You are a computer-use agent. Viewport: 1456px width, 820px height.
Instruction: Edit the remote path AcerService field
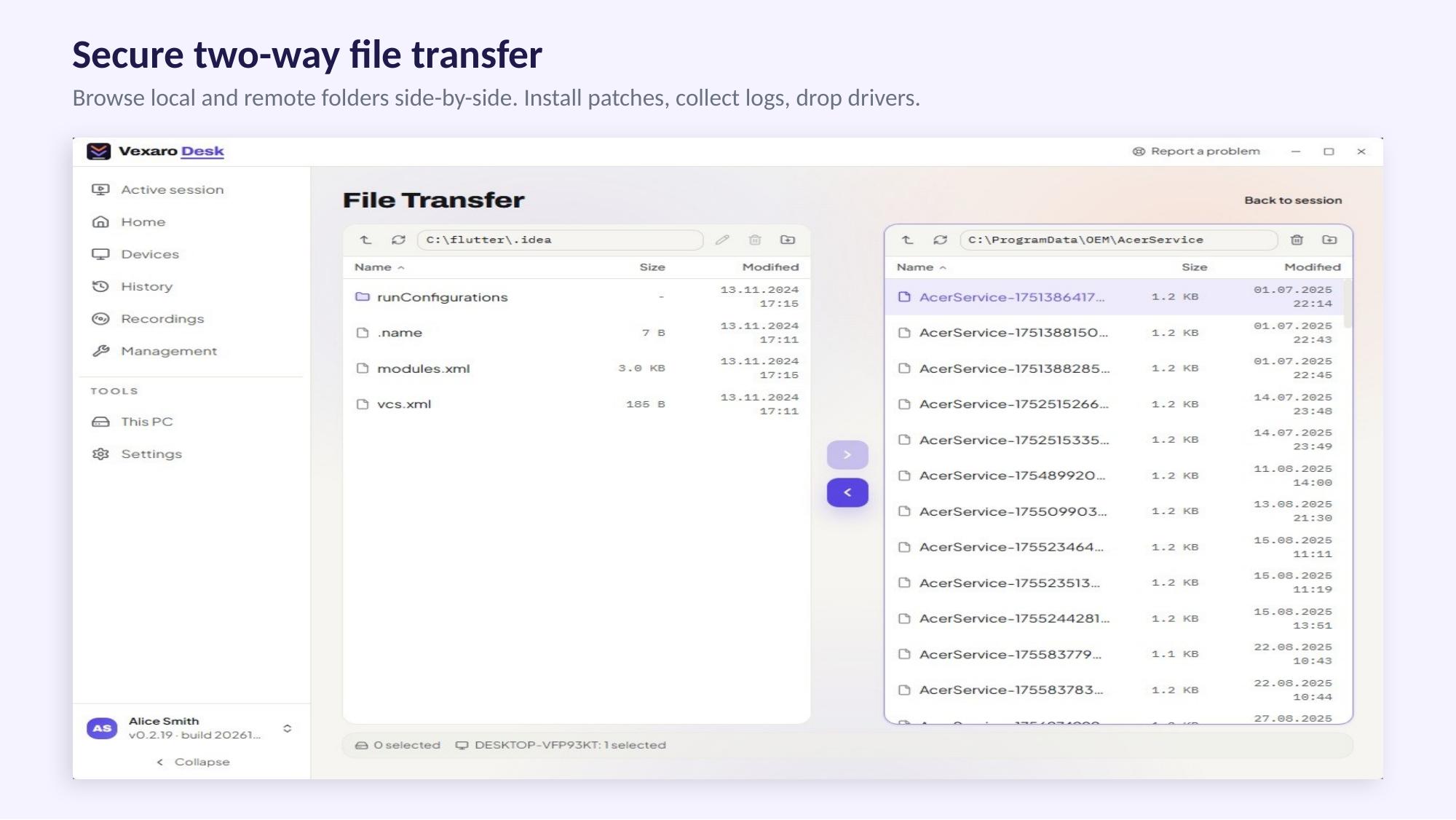click(x=1119, y=240)
